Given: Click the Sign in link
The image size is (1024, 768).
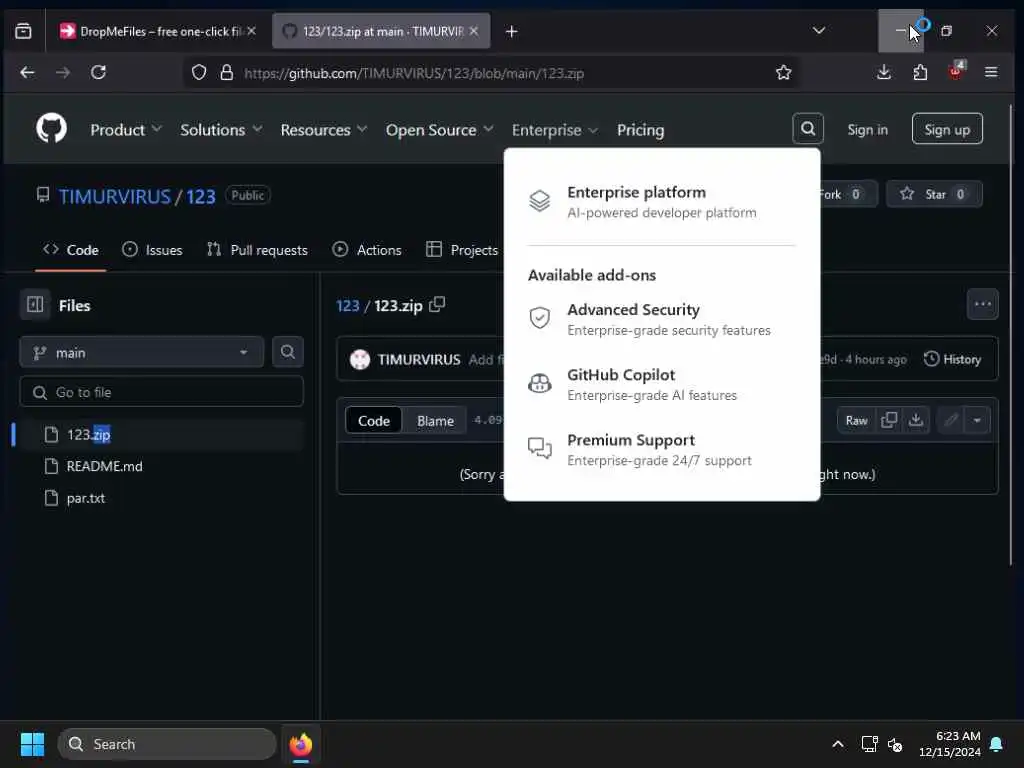Looking at the screenshot, I should tap(867, 129).
